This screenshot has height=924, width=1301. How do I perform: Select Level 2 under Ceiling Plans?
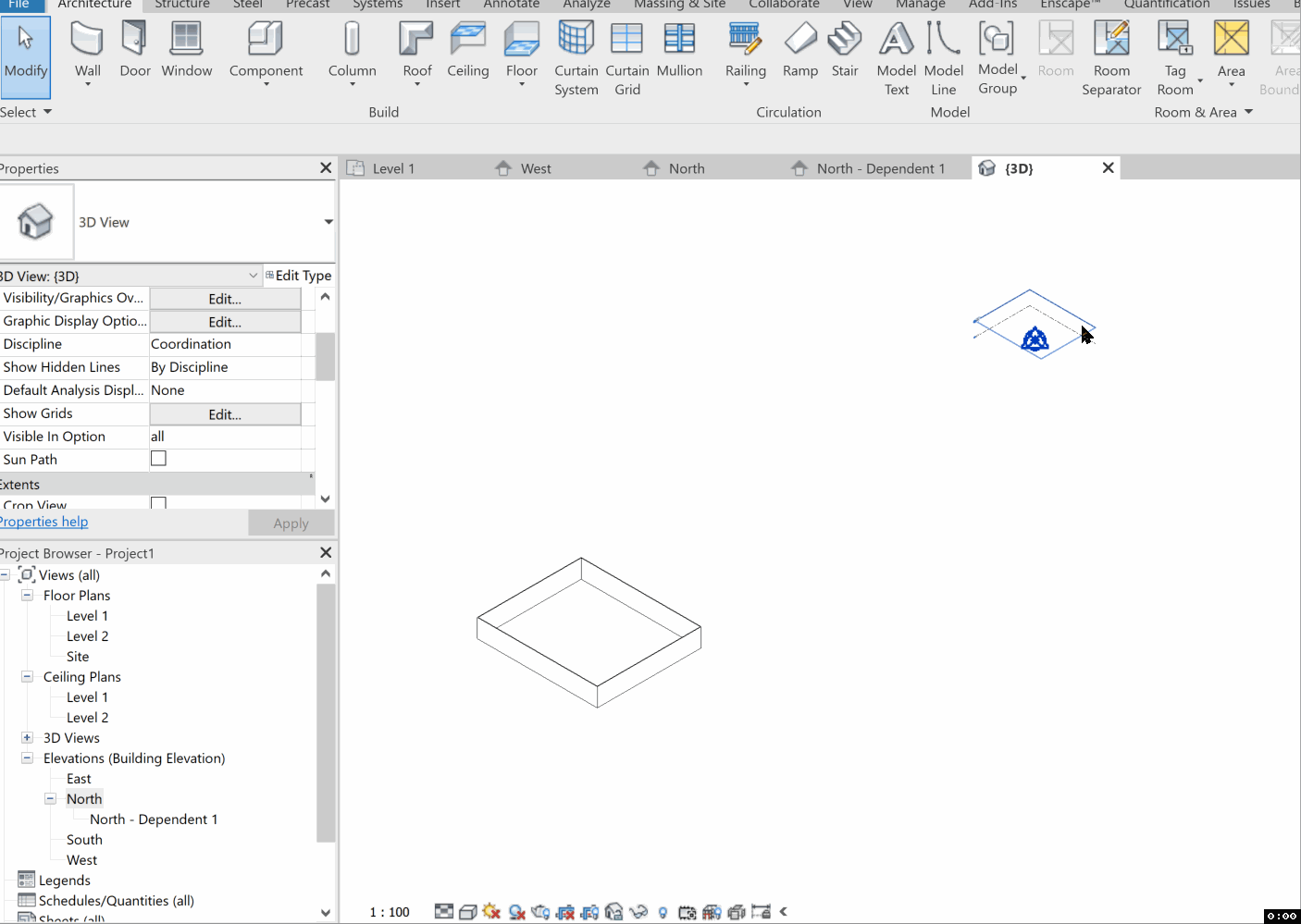[85, 717]
